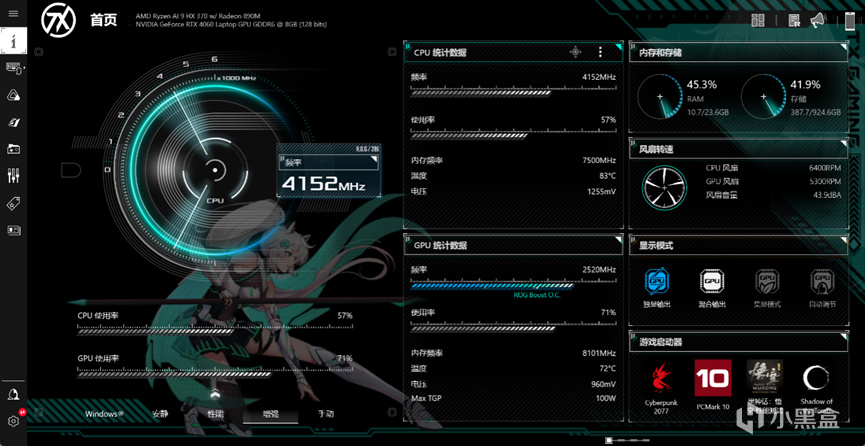The image size is (865, 446).
Task: Launch PCMark 10 from the game launcher
Action: pos(713,384)
